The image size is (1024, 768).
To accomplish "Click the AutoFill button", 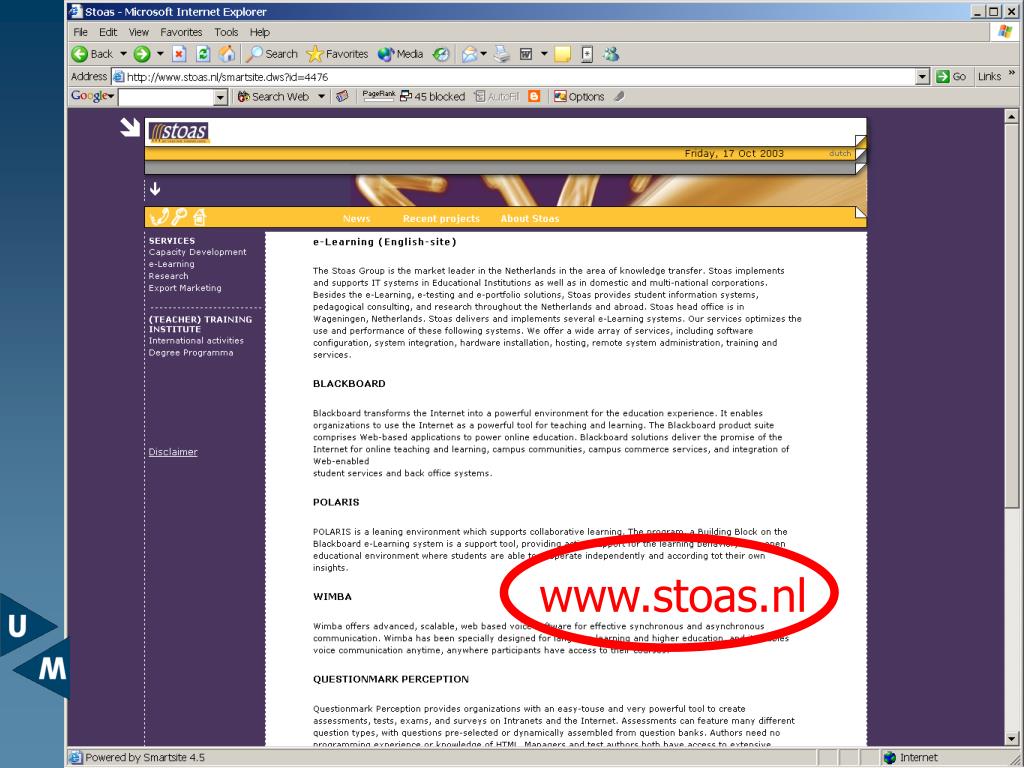I will coord(497,97).
